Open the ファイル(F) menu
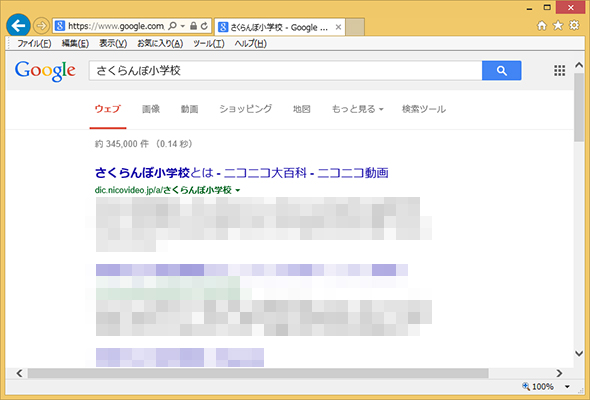The width and height of the screenshot is (590, 400). tap(34, 44)
